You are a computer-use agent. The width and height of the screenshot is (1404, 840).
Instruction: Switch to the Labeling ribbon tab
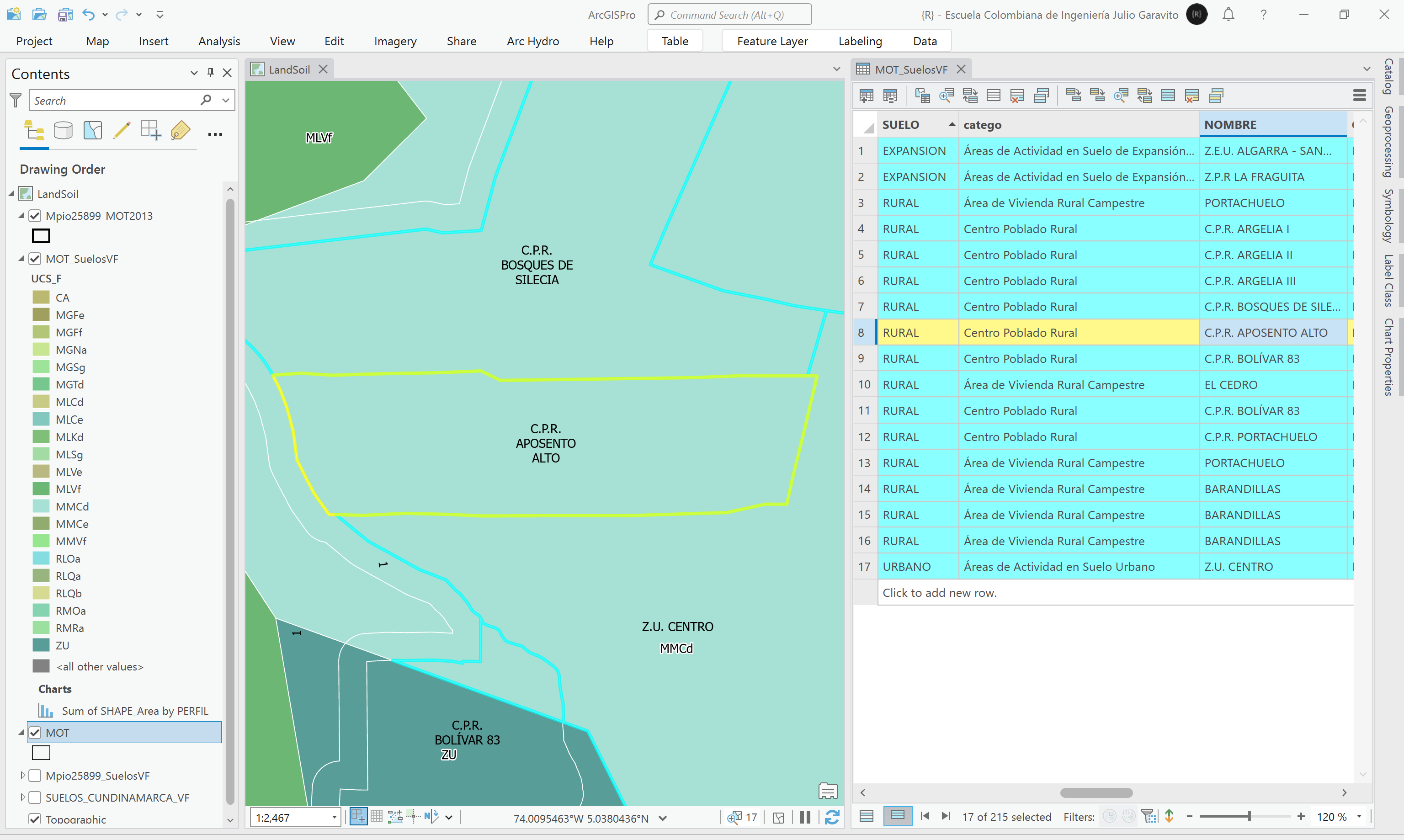click(x=860, y=41)
